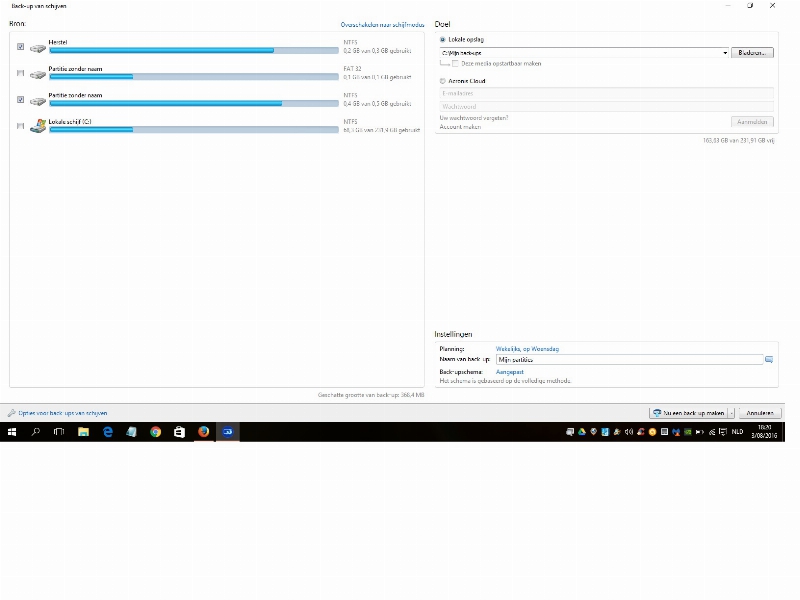This screenshot has width=800, height=600.
Task: Check the Lokale schijf (C:) checkbox
Action: pos(21,126)
